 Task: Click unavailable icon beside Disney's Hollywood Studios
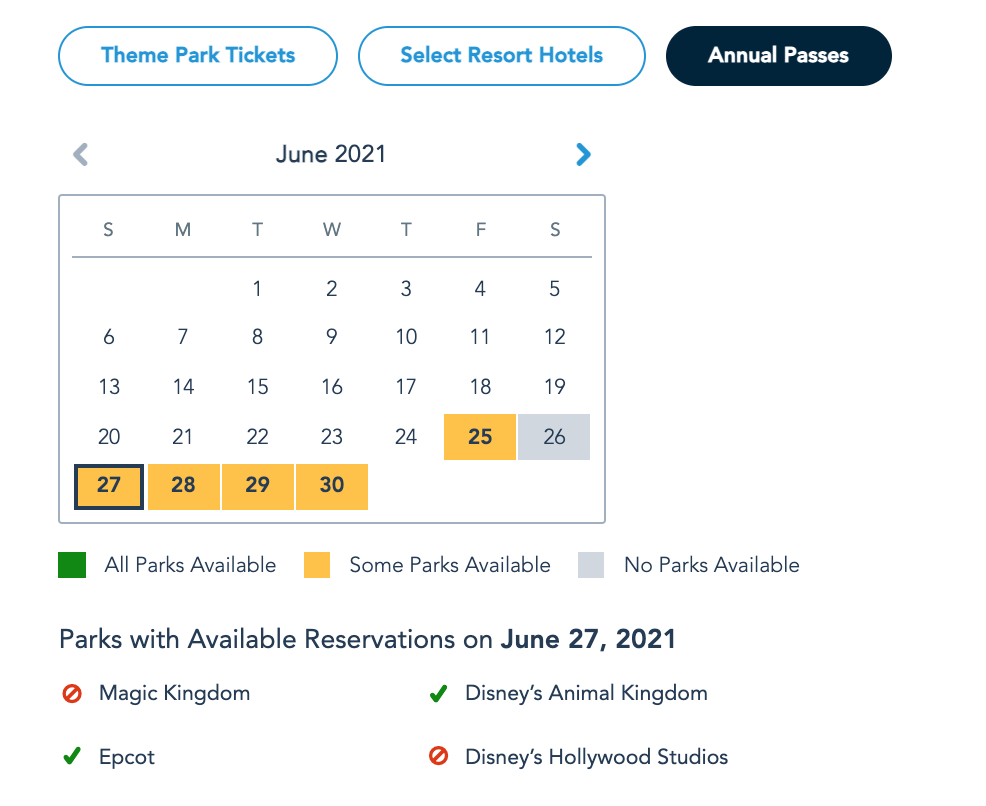[438, 757]
